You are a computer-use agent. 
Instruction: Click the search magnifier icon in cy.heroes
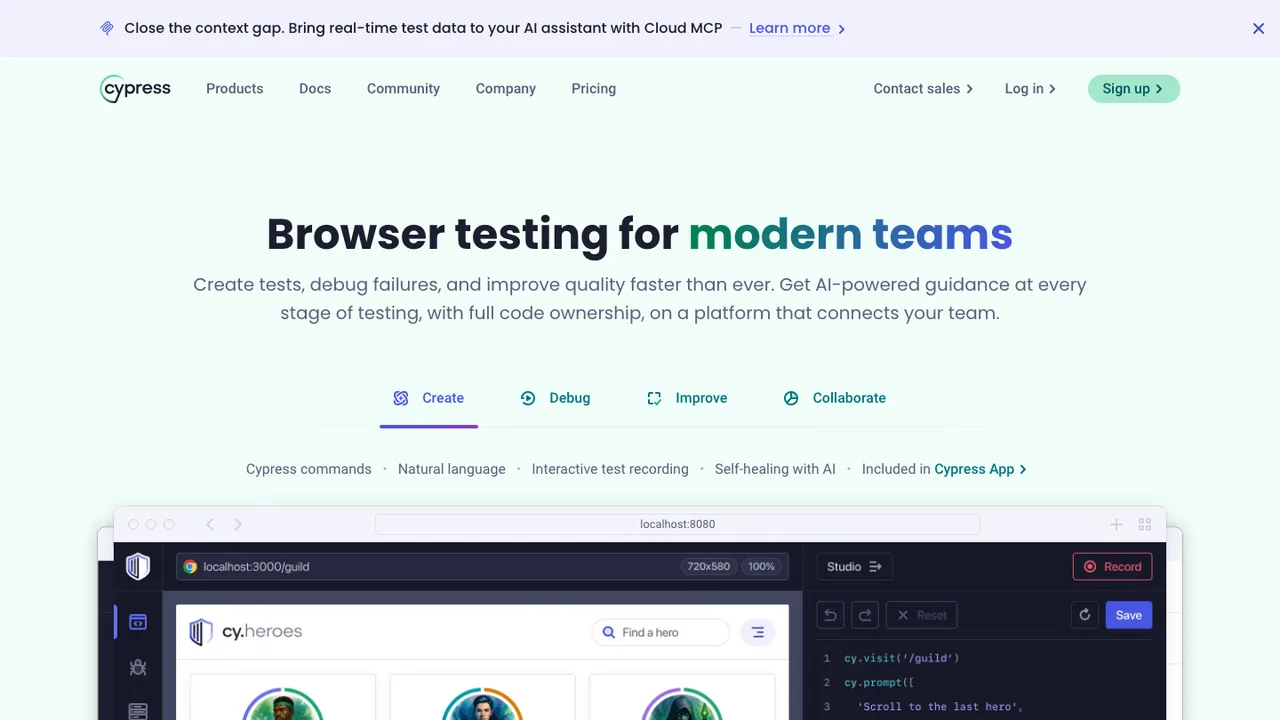click(x=609, y=632)
